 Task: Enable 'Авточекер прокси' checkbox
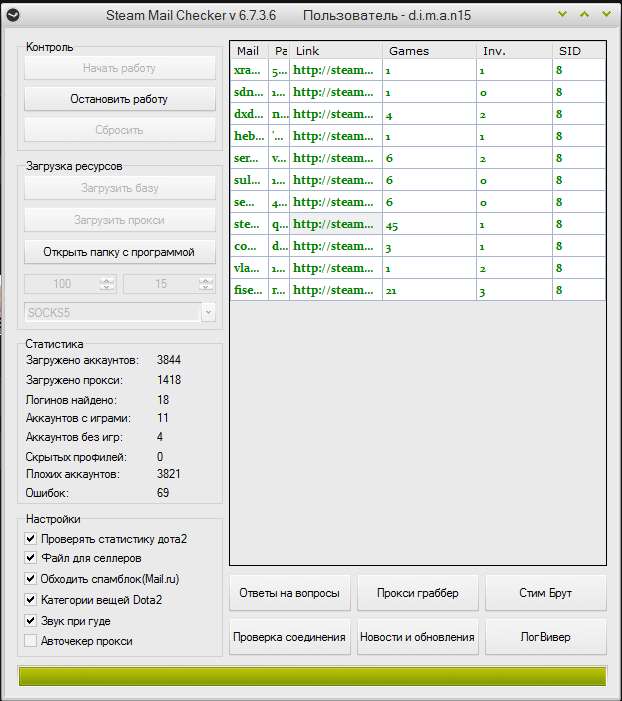pyautogui.click(x=30, y=641)
